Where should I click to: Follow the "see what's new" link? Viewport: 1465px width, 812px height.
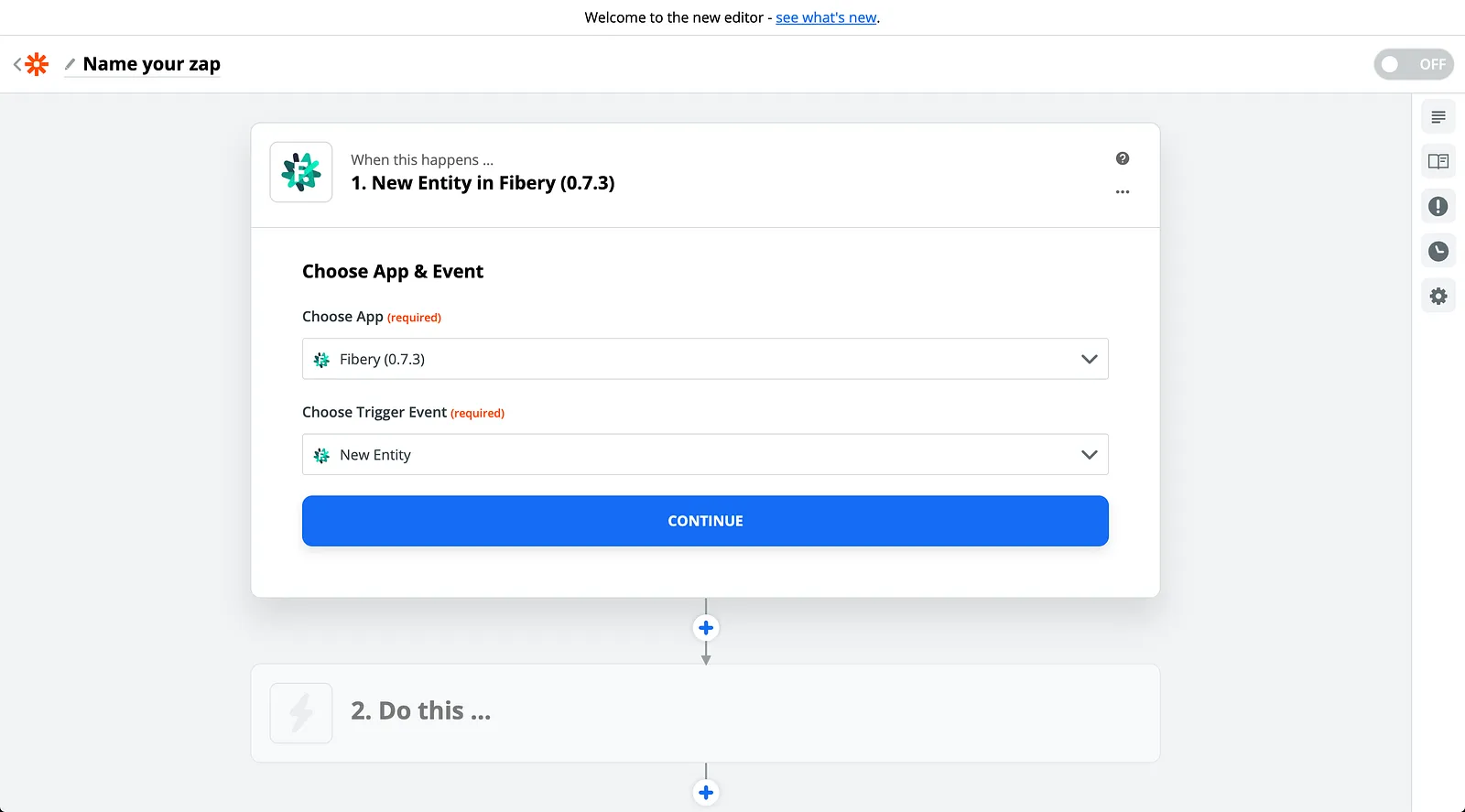826,17
